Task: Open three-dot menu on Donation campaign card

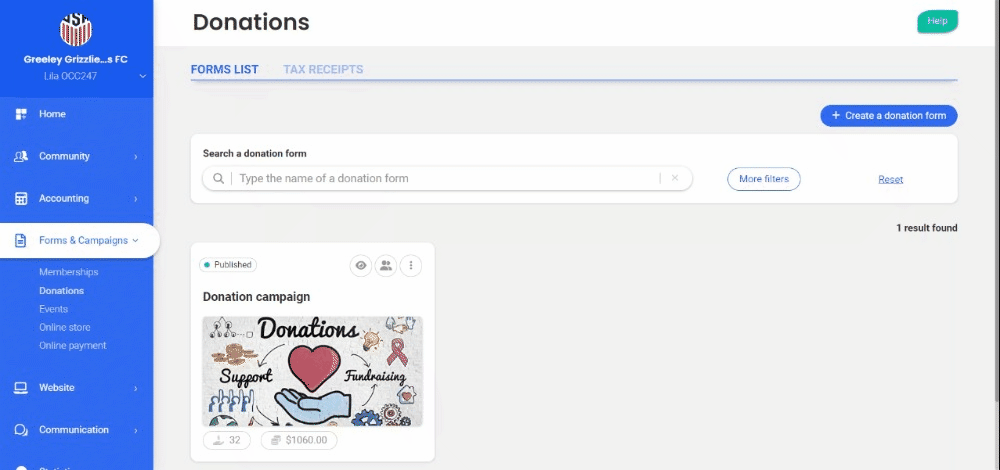Action: (411, 265)
